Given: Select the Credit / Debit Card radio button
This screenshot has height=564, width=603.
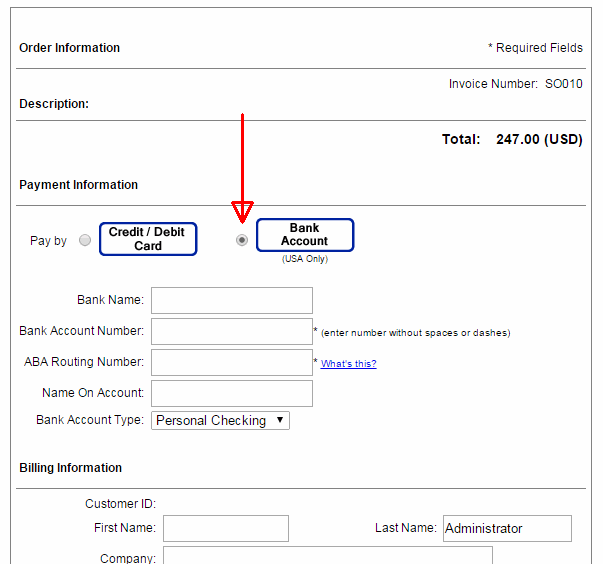Looking at the screenshot, I should click(85, 240).
